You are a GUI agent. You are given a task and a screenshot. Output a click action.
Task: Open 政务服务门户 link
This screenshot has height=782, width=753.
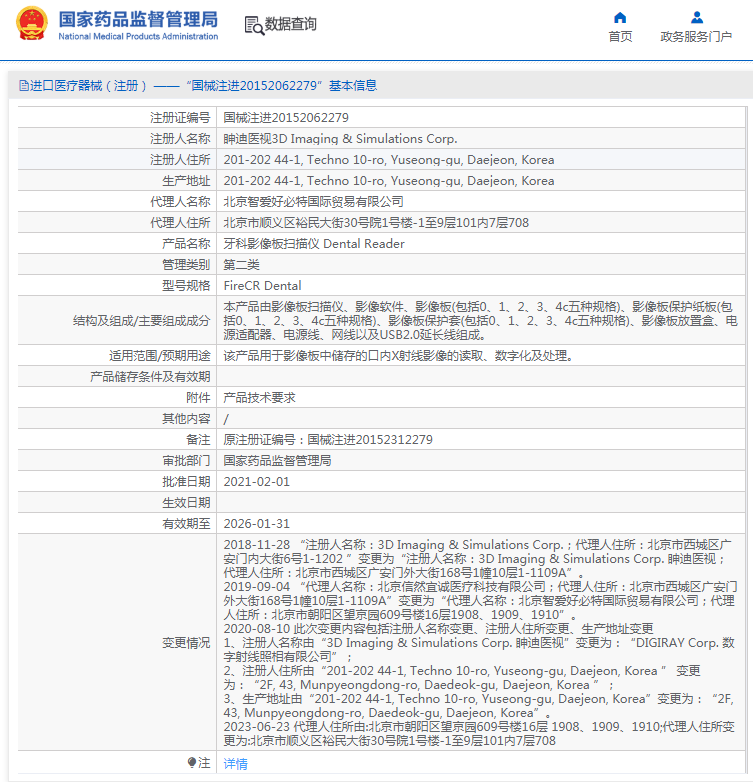click(x=696, y=36)
